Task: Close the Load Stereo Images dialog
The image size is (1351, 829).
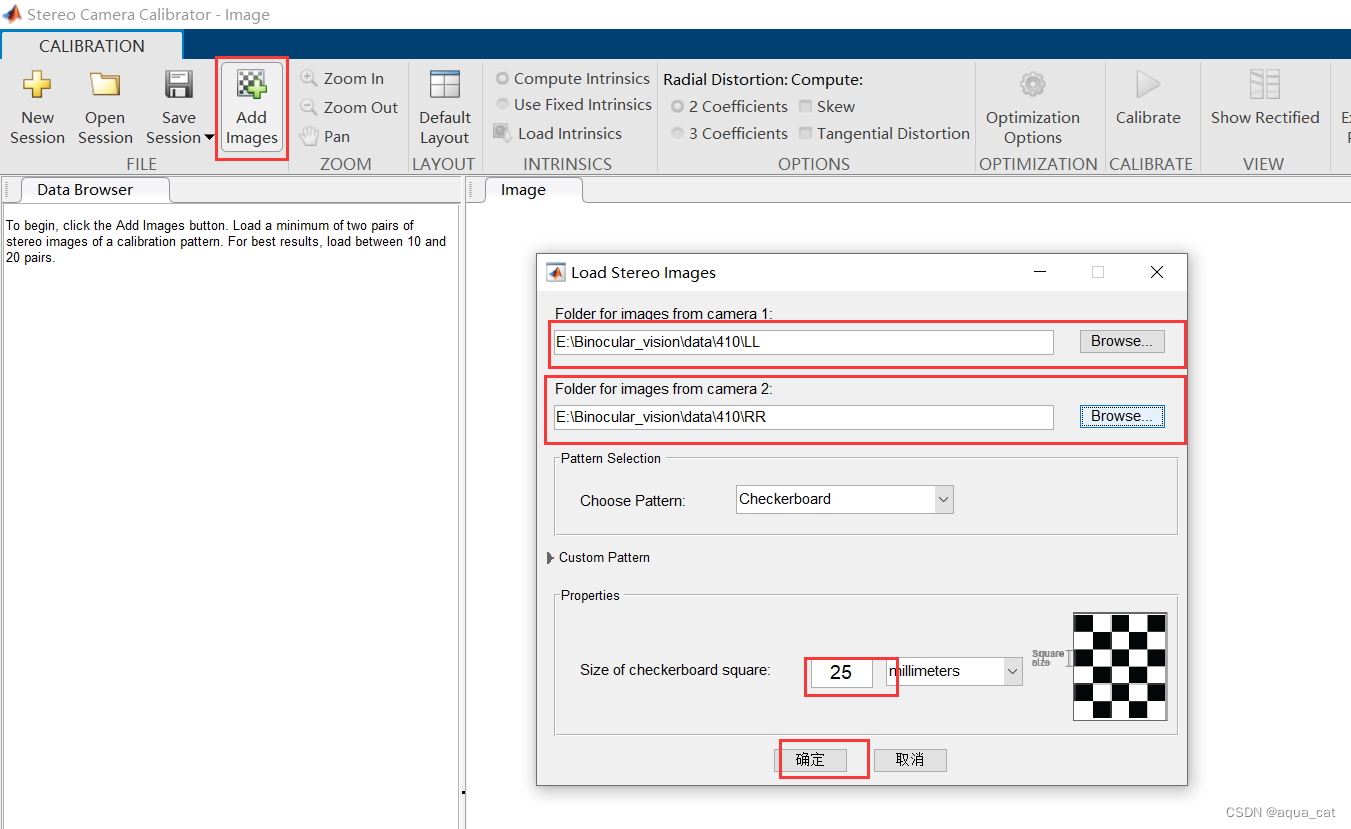Action: pyautogui.click(x=1157, y=272)
